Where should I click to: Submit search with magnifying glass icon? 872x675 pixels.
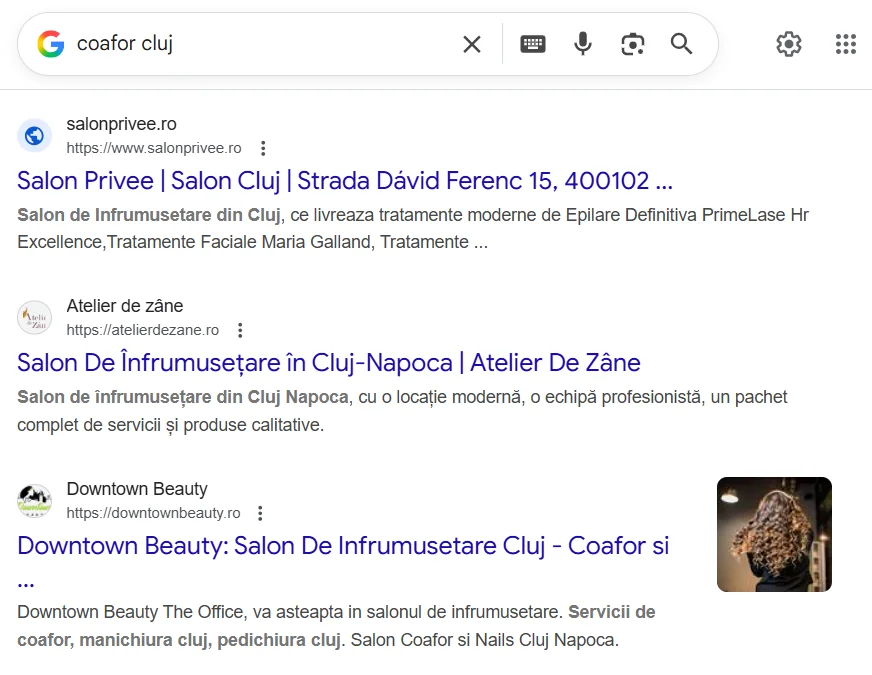[681, 44]
